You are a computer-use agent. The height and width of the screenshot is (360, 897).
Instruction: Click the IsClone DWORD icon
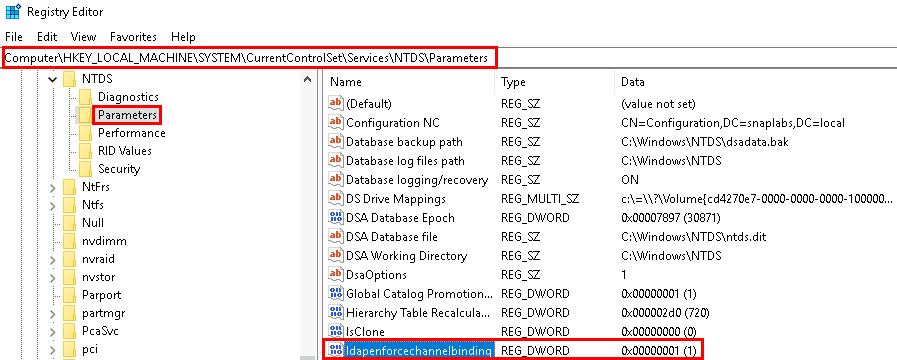point(335,331)
